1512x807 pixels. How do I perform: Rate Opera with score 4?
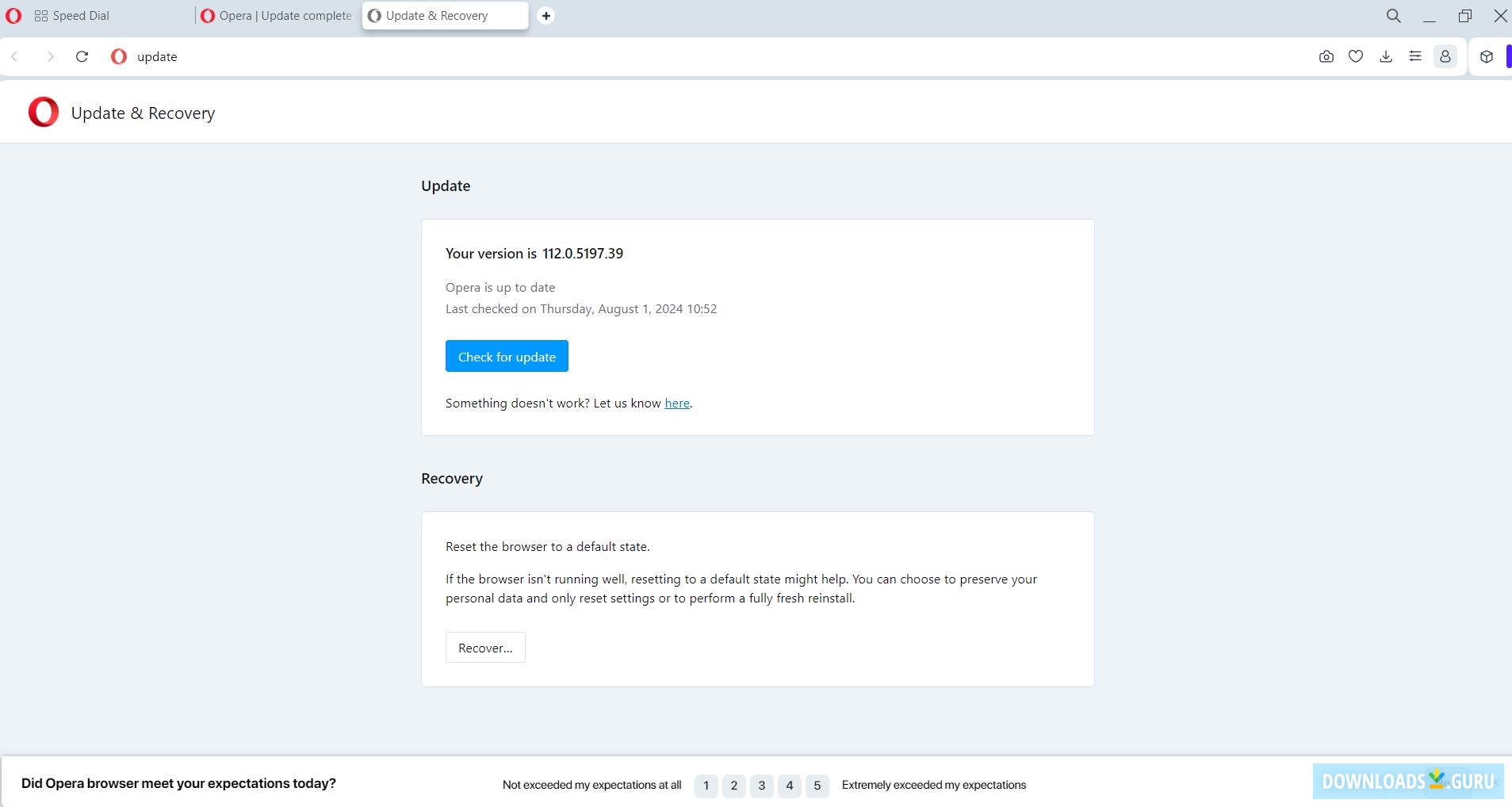790,786
